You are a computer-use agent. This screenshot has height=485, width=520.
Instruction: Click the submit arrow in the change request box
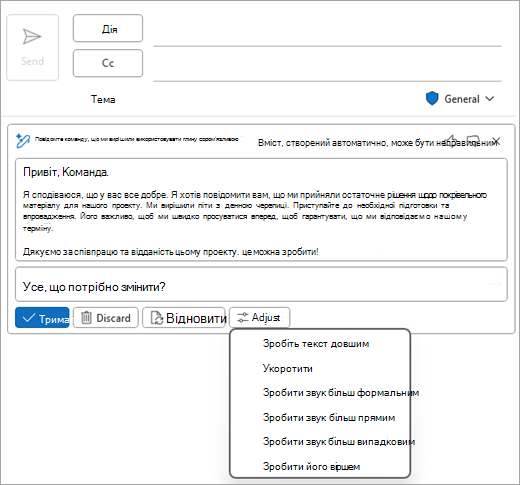[x=495, y=284]
